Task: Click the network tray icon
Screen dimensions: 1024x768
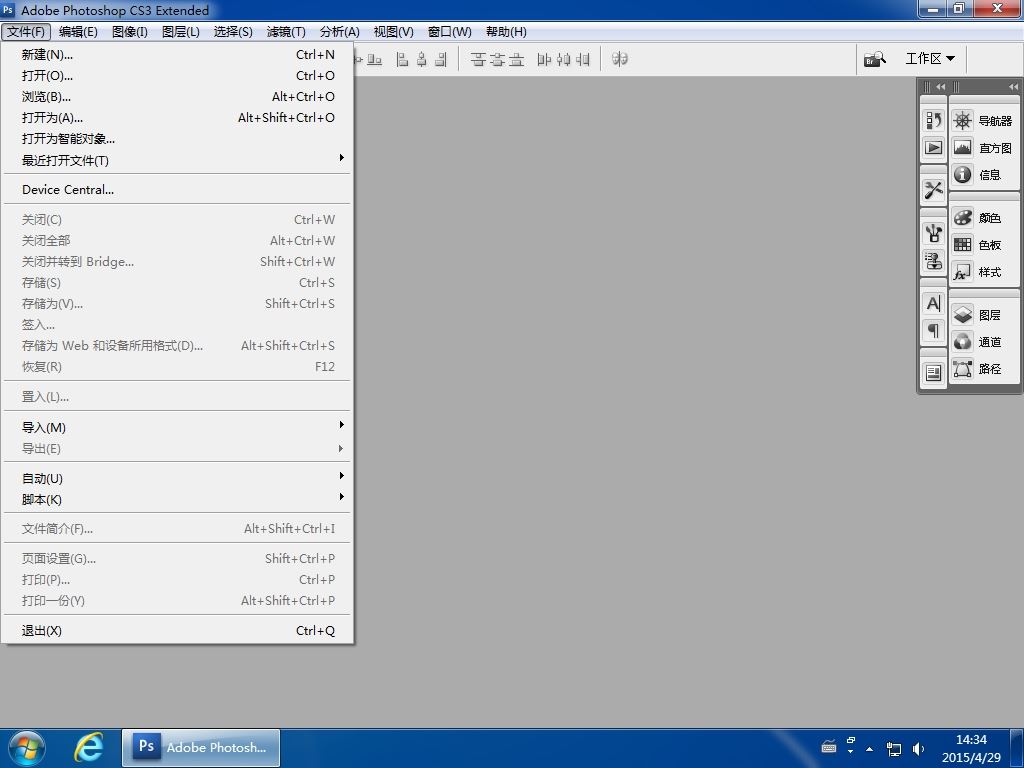Action: [893, 748]
